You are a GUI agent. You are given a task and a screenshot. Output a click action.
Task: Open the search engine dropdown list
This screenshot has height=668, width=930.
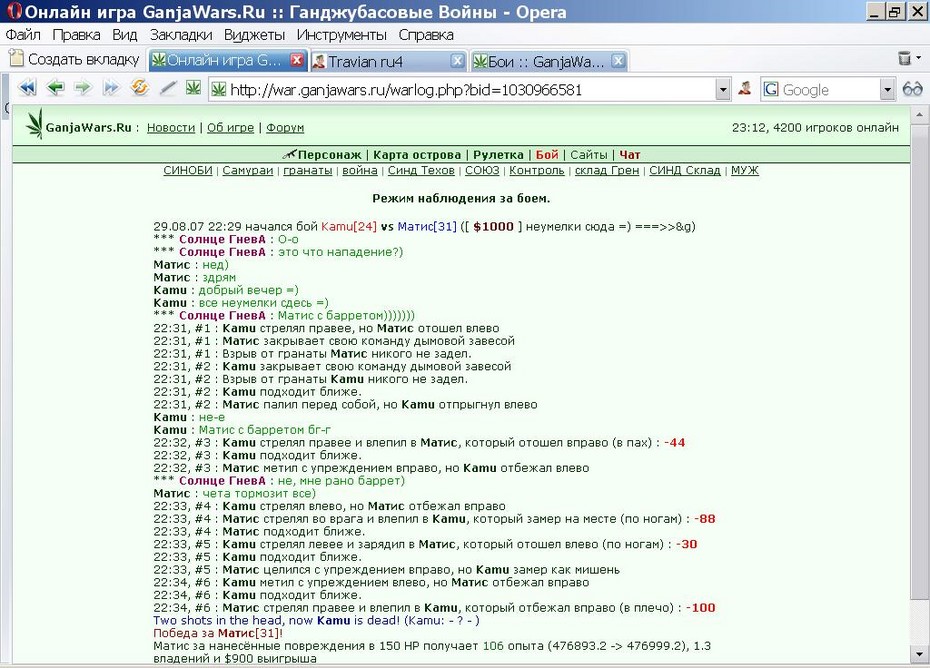click(x=887, y=90)
